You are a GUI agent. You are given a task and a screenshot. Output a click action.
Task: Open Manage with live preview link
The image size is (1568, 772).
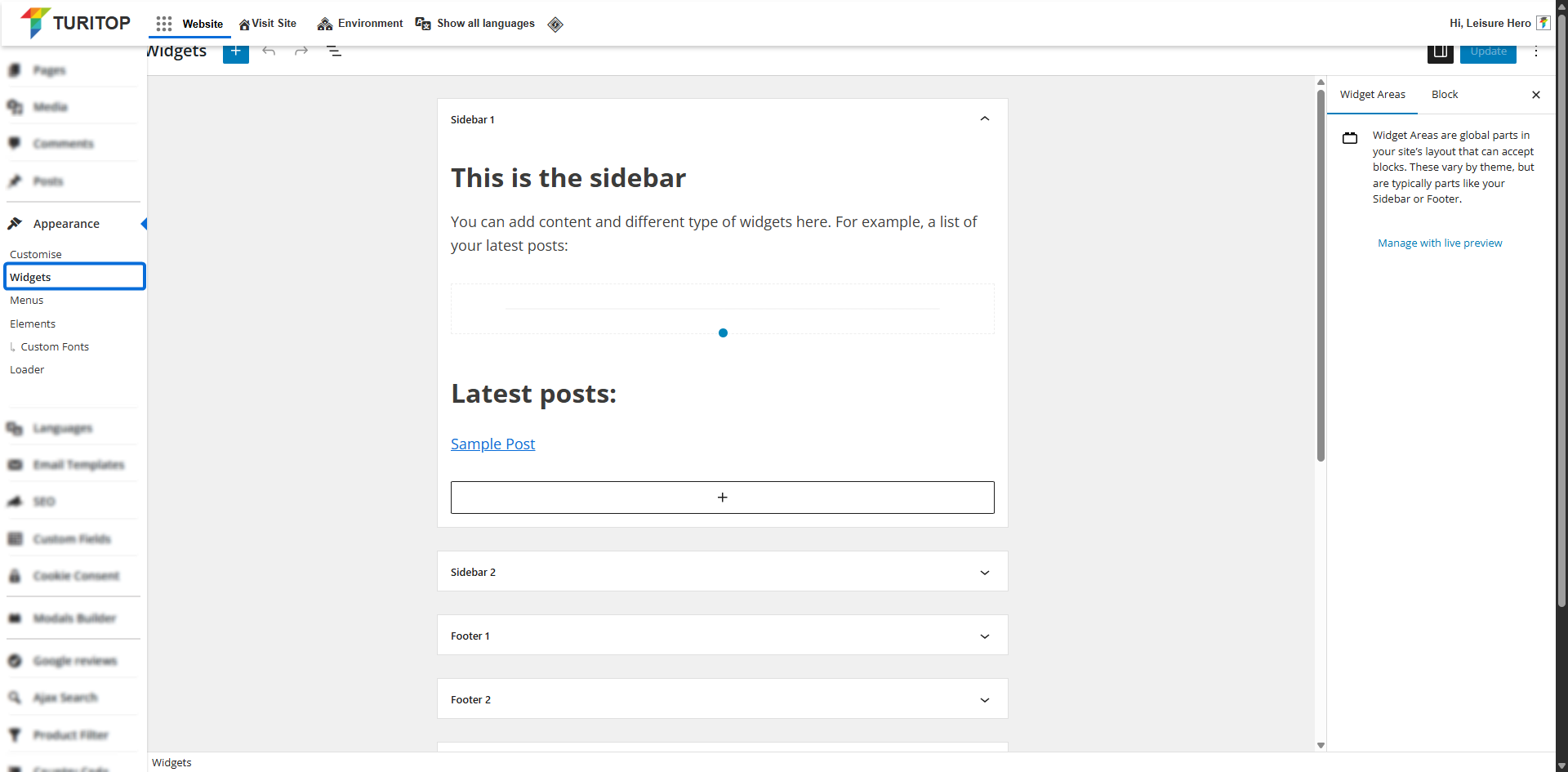[x=1440, y=243]
